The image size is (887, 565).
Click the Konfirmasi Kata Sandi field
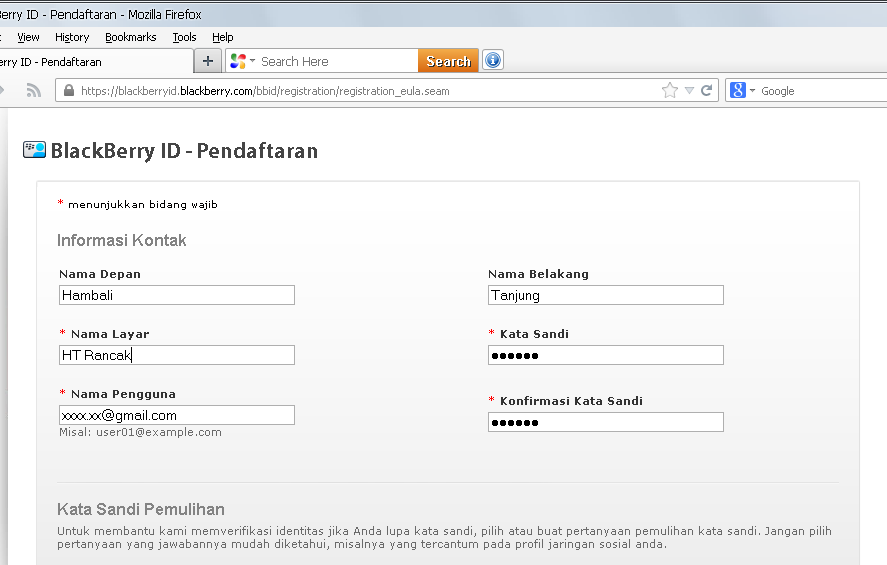606,422
